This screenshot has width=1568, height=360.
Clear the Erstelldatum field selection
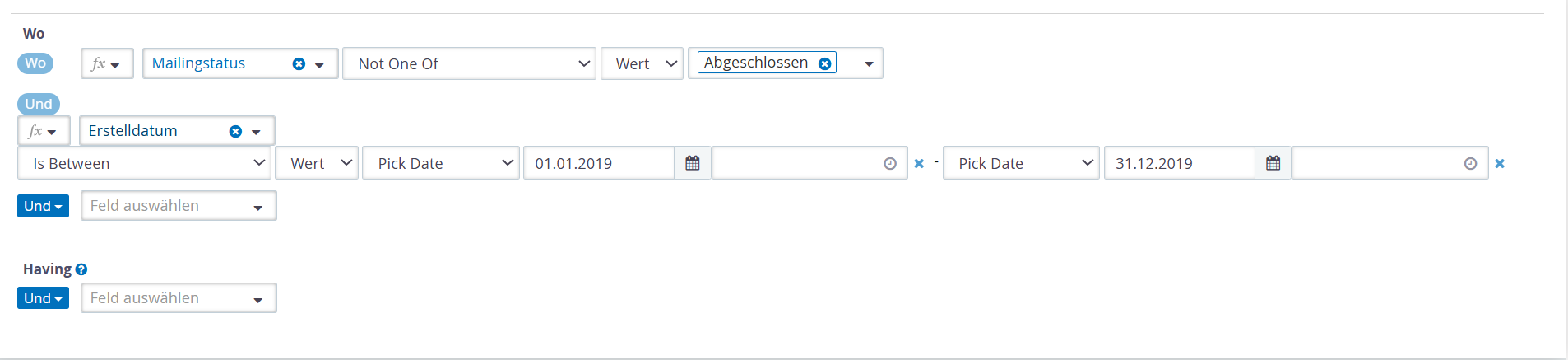click(x=235, y=131)
